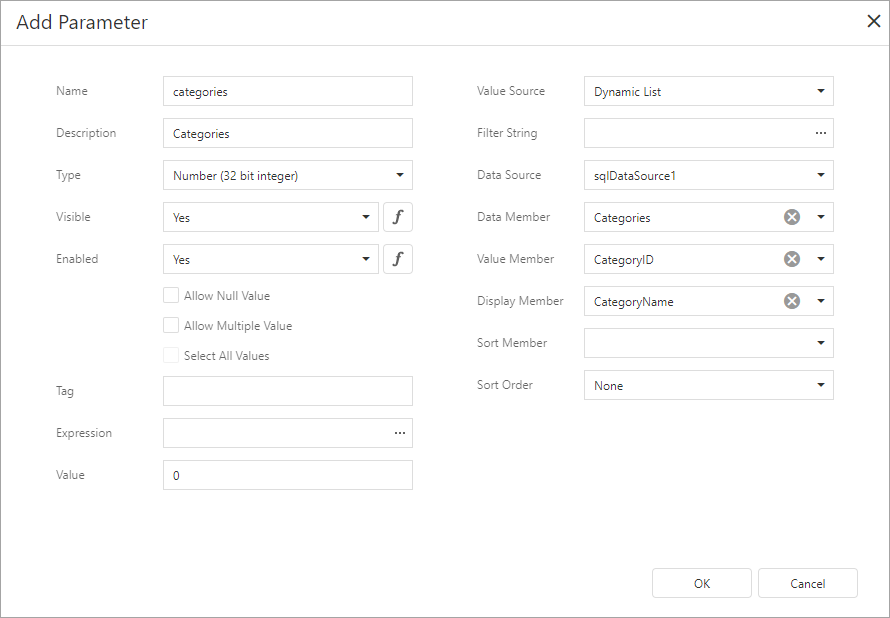Click into the Tag input field
The width and height of the screenshot is (890, 618).
click(287, 391)
